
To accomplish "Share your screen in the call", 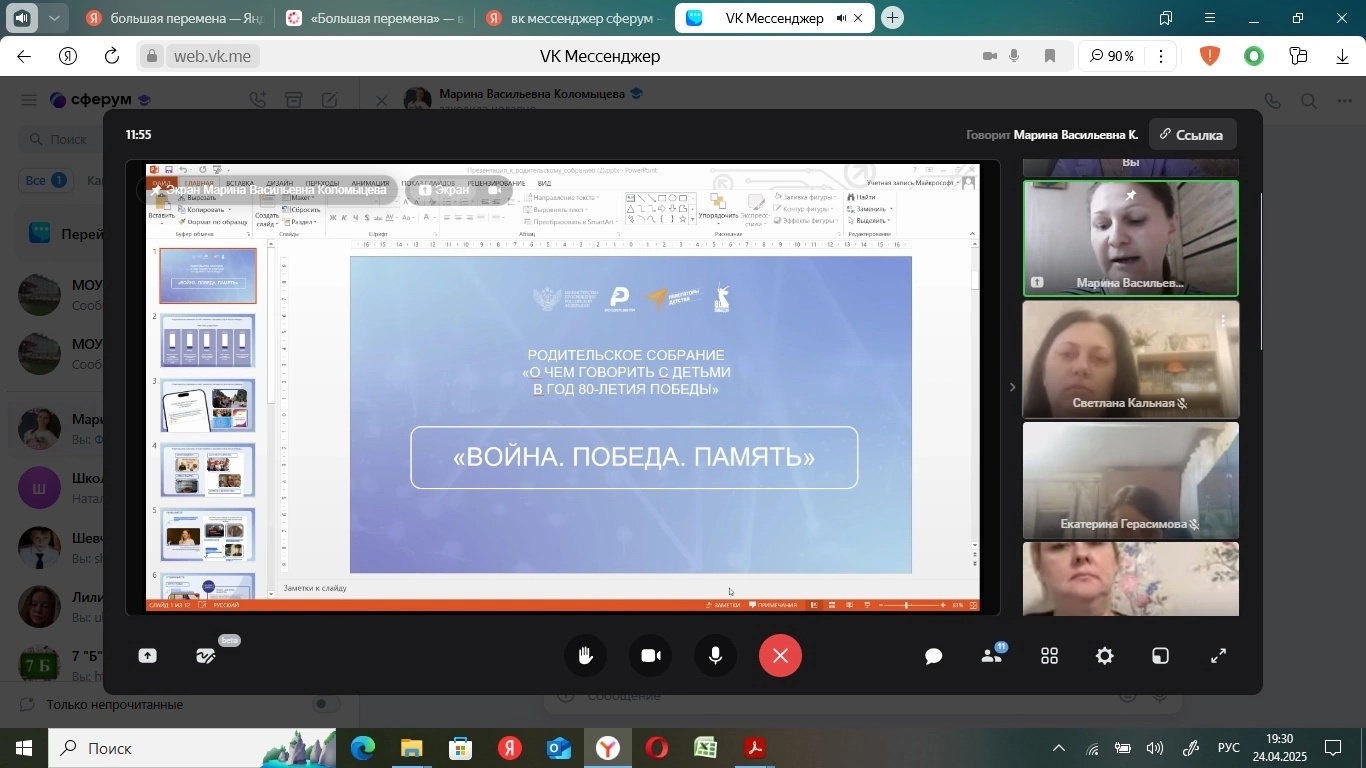I will [x=148, y=656].
